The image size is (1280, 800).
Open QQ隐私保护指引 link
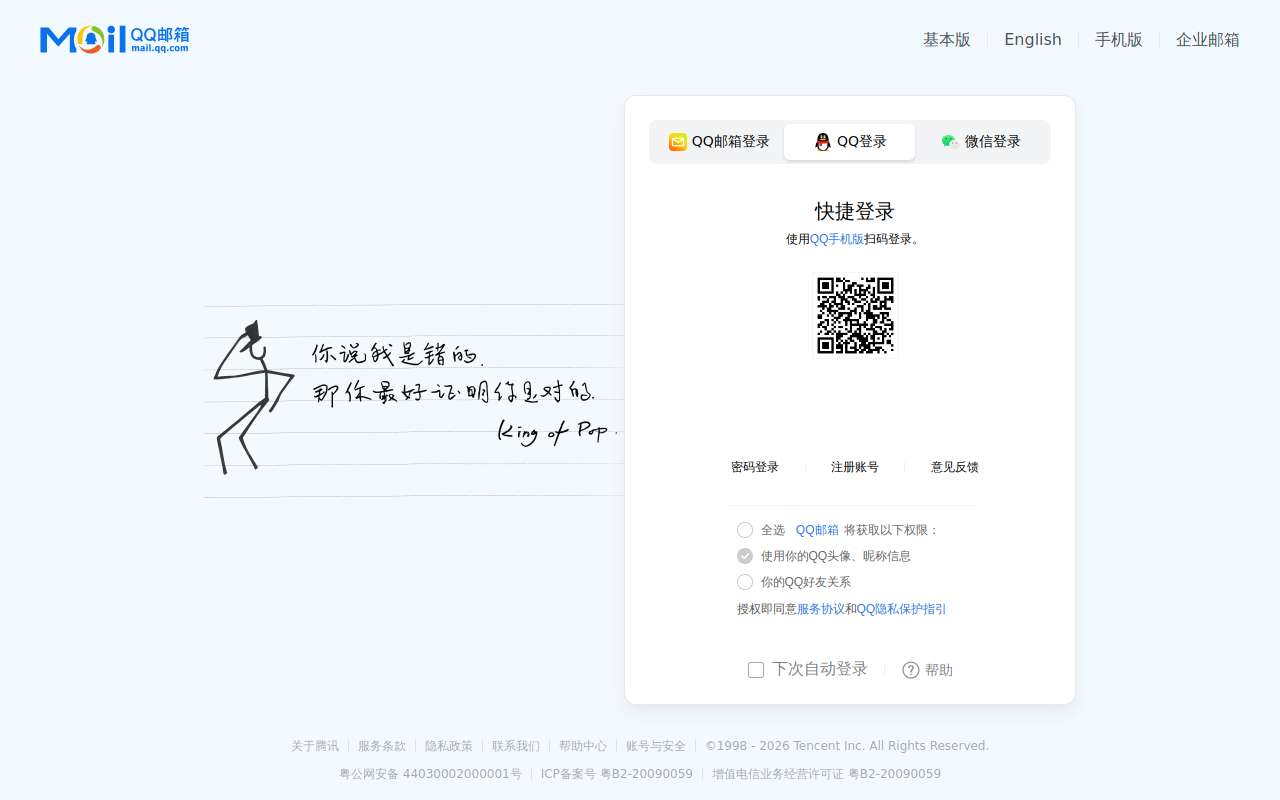902,609
